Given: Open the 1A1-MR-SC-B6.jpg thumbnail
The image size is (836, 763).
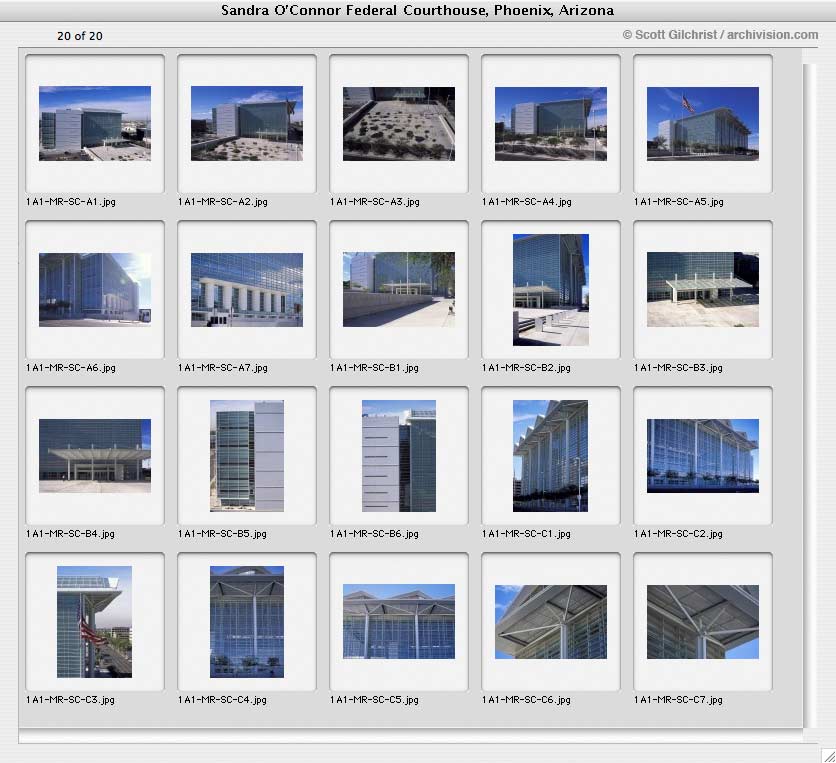Looking at the screenshot, I should click(x=399, y=456).
